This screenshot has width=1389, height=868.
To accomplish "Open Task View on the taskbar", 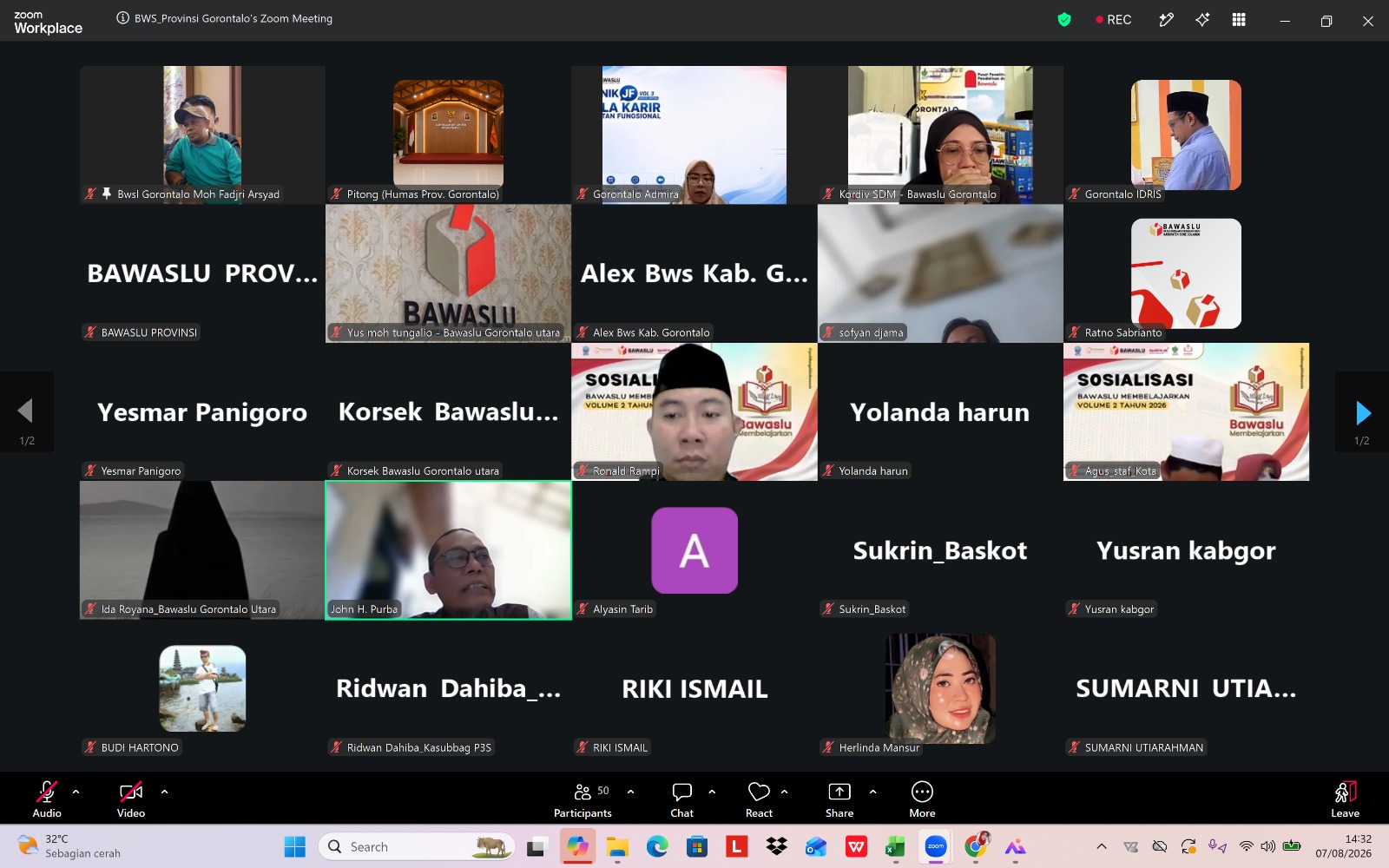I will click(x=536, y=846).
